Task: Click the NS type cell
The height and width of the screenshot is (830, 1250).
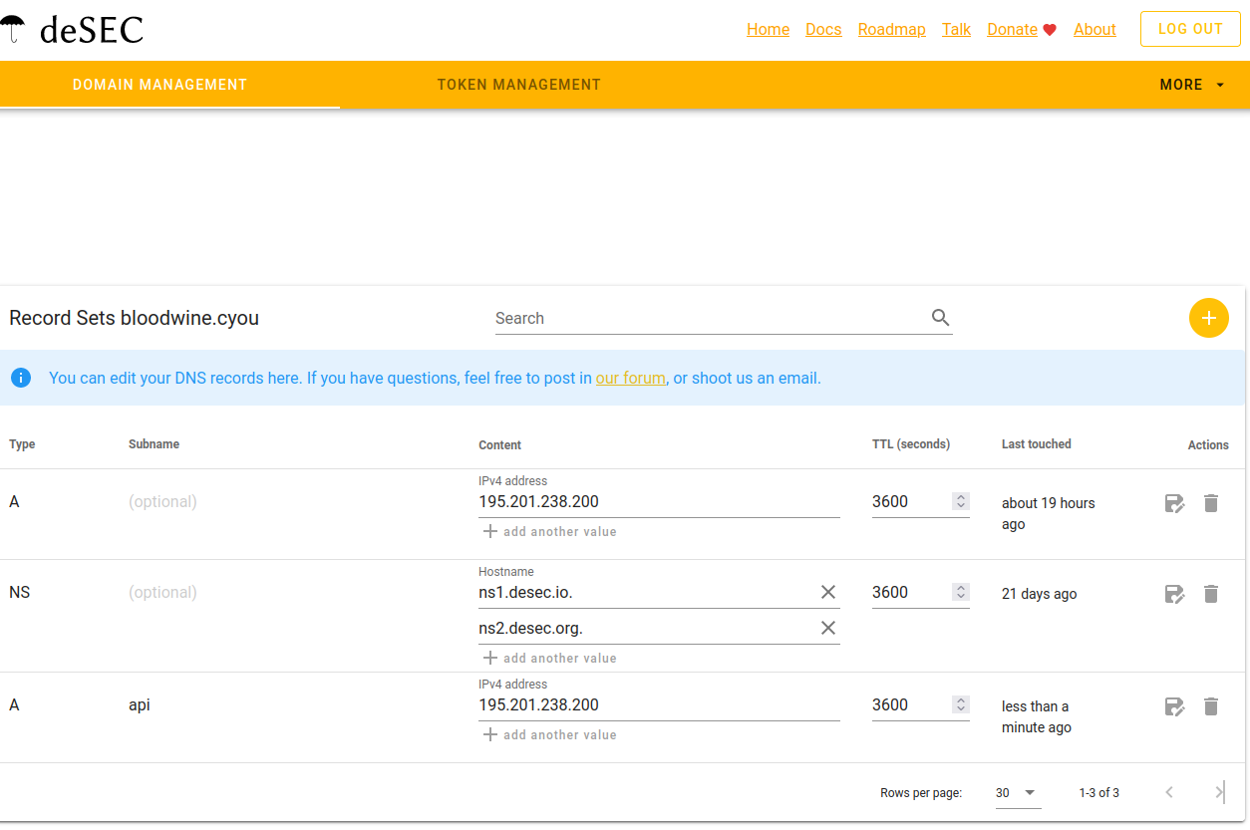Action: click(x=20, y=593)
